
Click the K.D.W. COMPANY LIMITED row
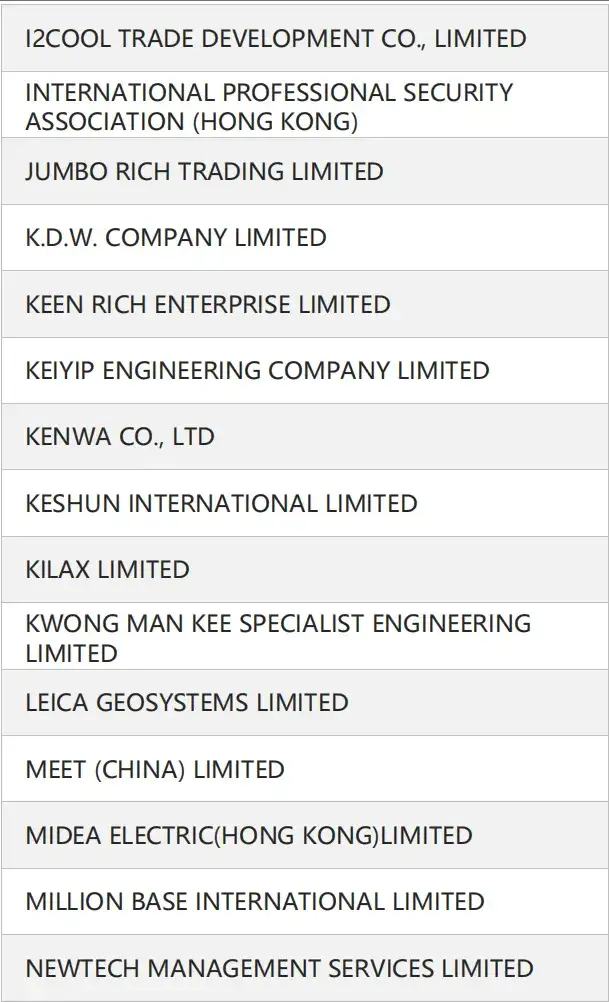pos(305,238)
